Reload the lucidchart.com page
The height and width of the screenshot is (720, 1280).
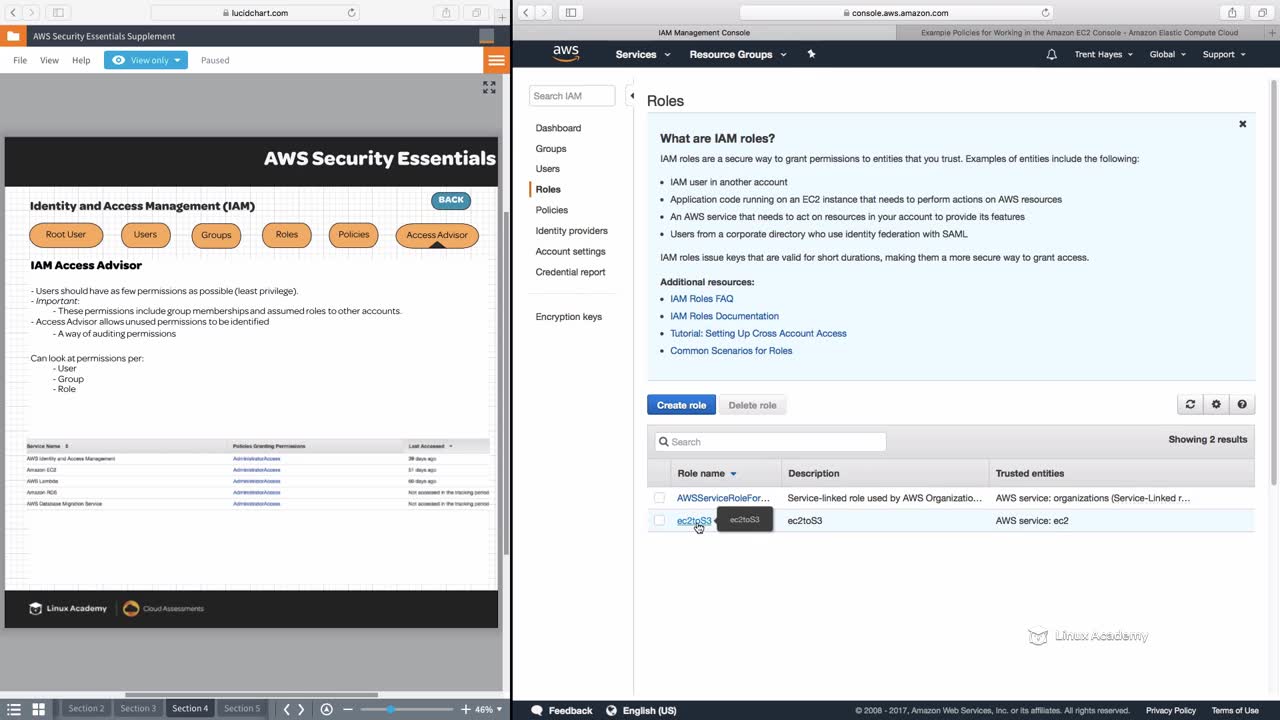pyautogui.click(x=352, y=13)
